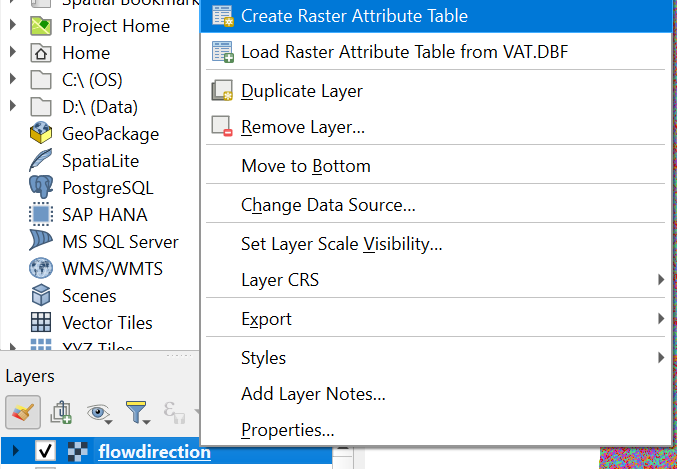The height and width of the screenshot is (469, 677).
Task: Click WMS/WMTS label in browser
Action: [x=113, y=269]
